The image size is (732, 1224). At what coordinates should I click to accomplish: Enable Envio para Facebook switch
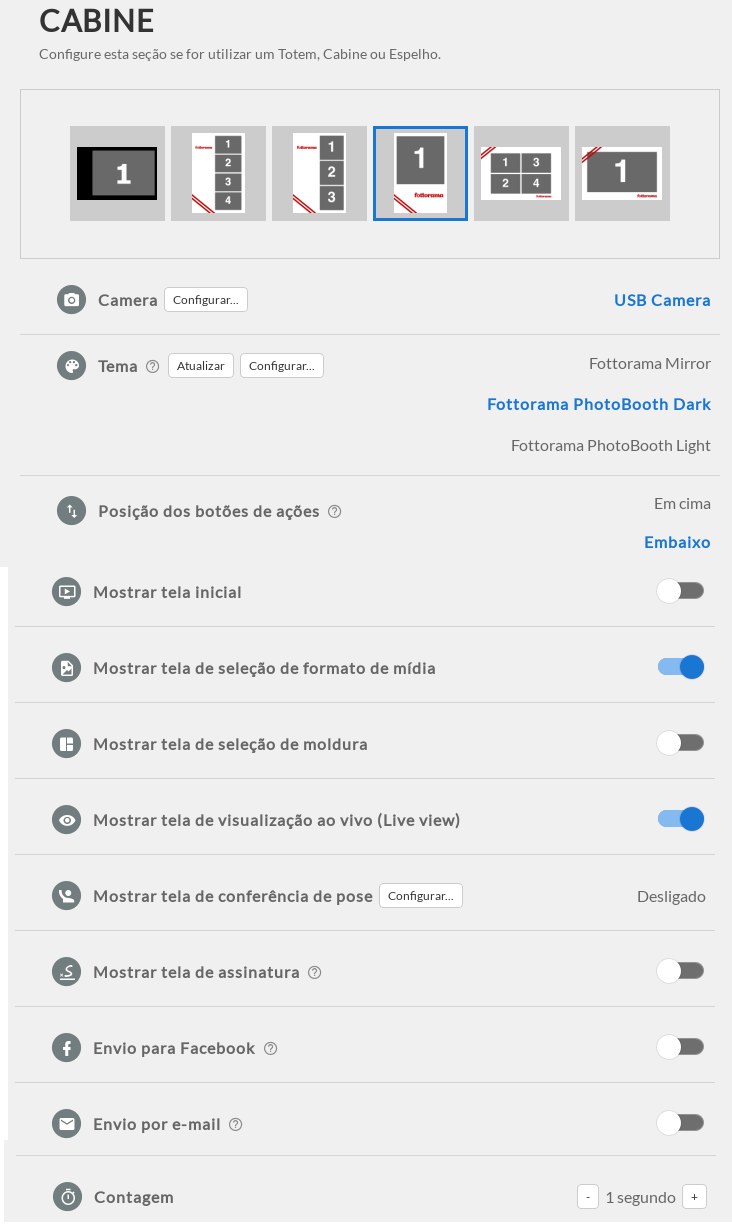681,1047
